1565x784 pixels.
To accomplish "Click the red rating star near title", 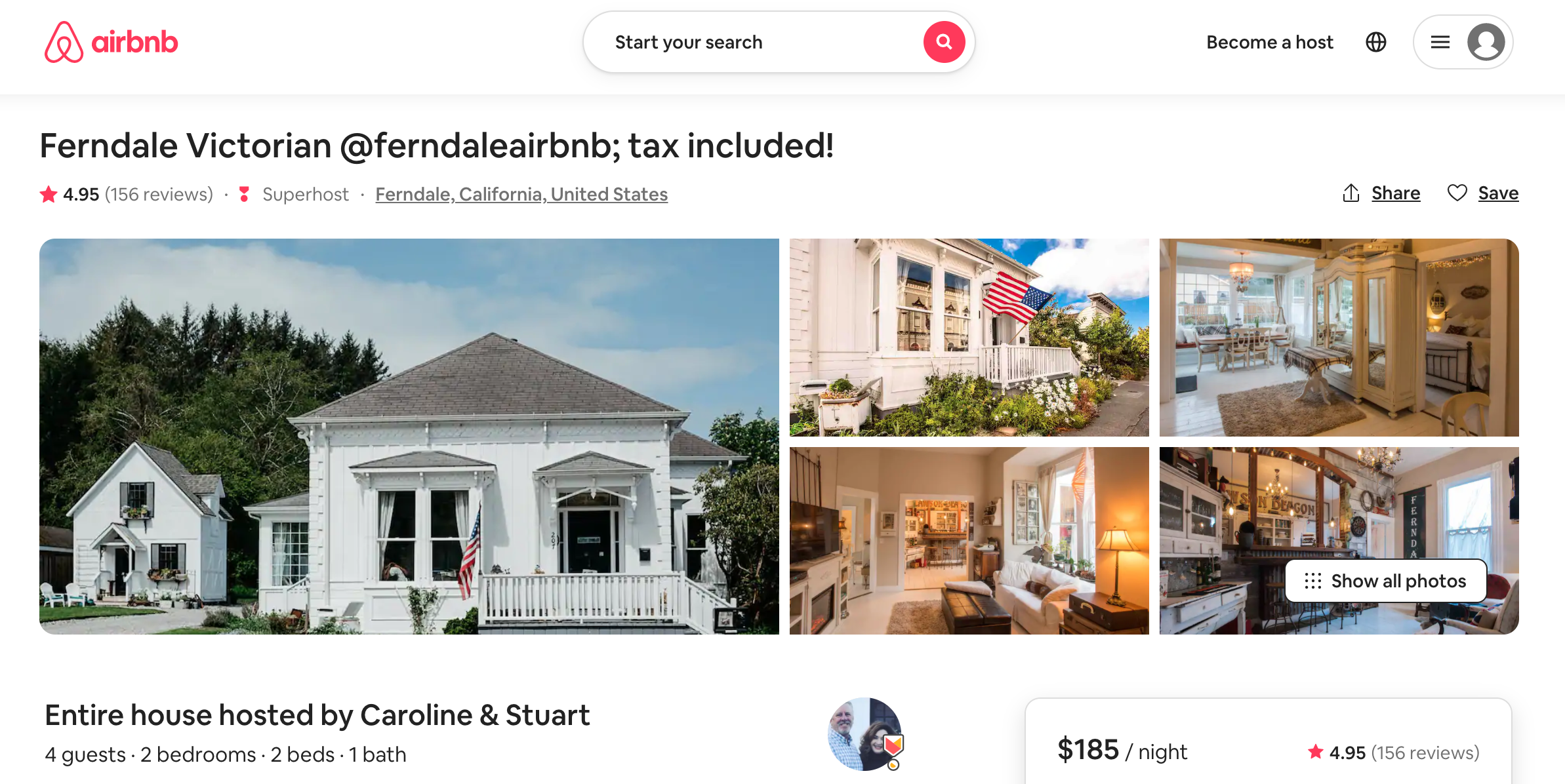I will (49, 194).
